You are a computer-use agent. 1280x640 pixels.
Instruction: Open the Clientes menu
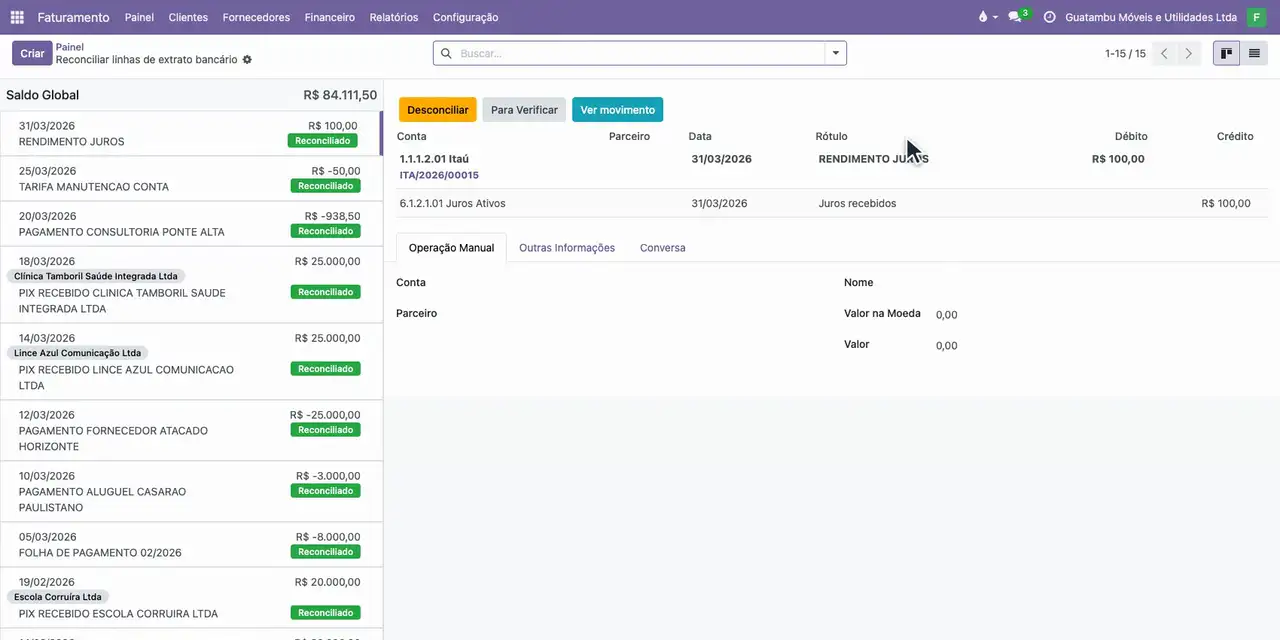coord(188,17)
